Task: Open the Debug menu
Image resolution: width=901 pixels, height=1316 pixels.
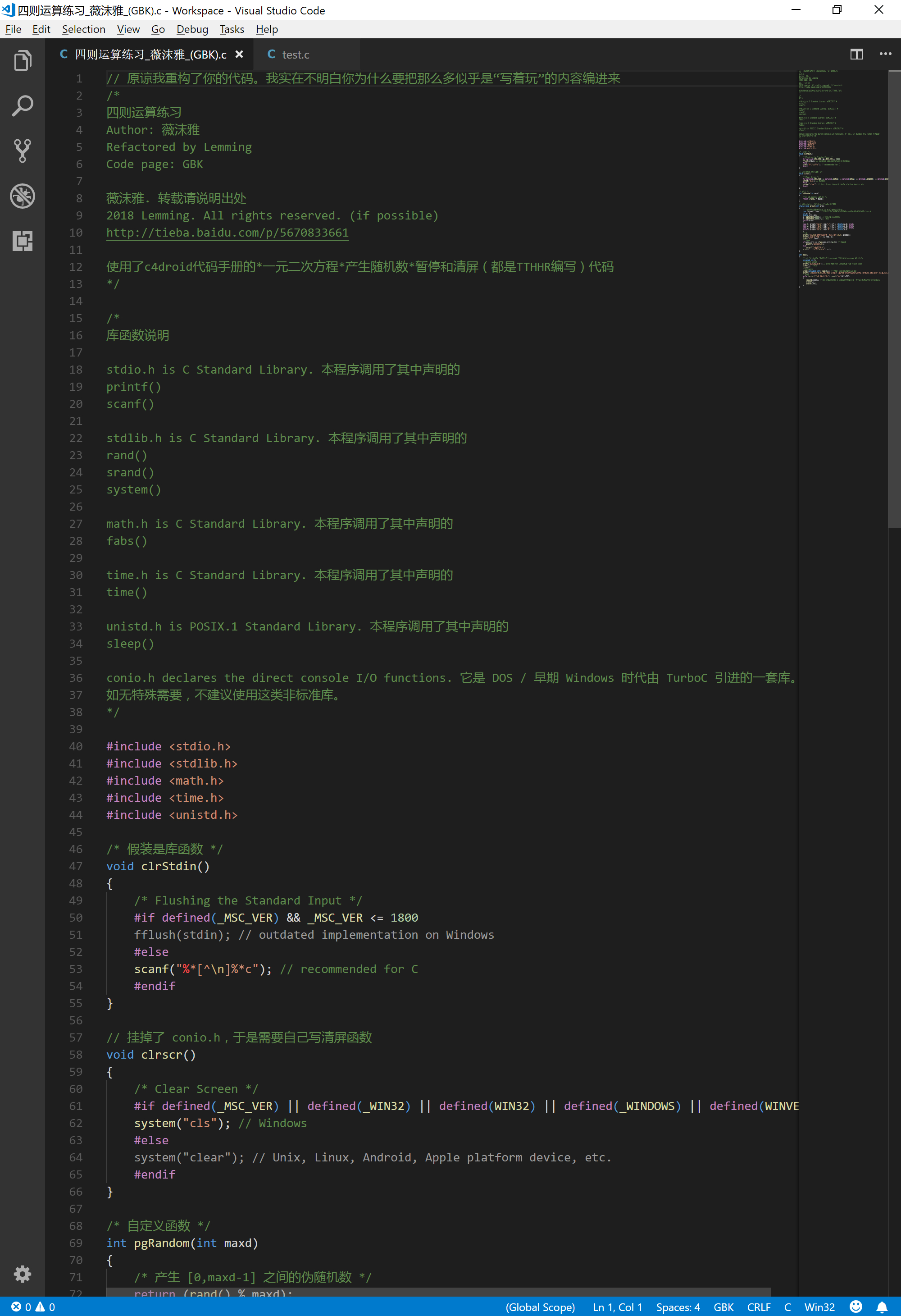Action: 192,29
